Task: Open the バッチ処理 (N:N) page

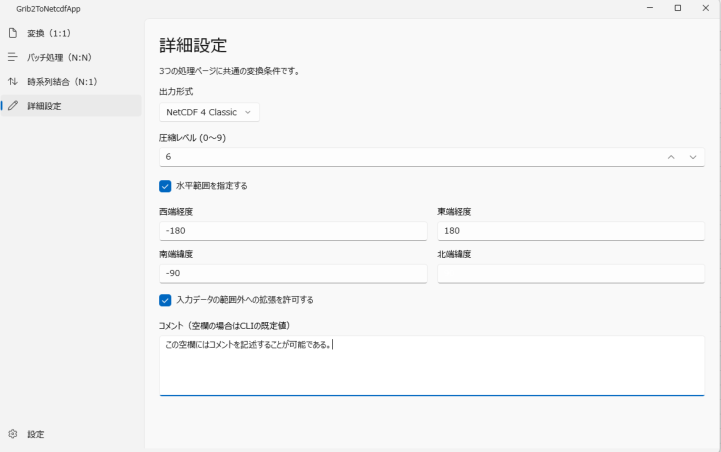Action: 71,57
